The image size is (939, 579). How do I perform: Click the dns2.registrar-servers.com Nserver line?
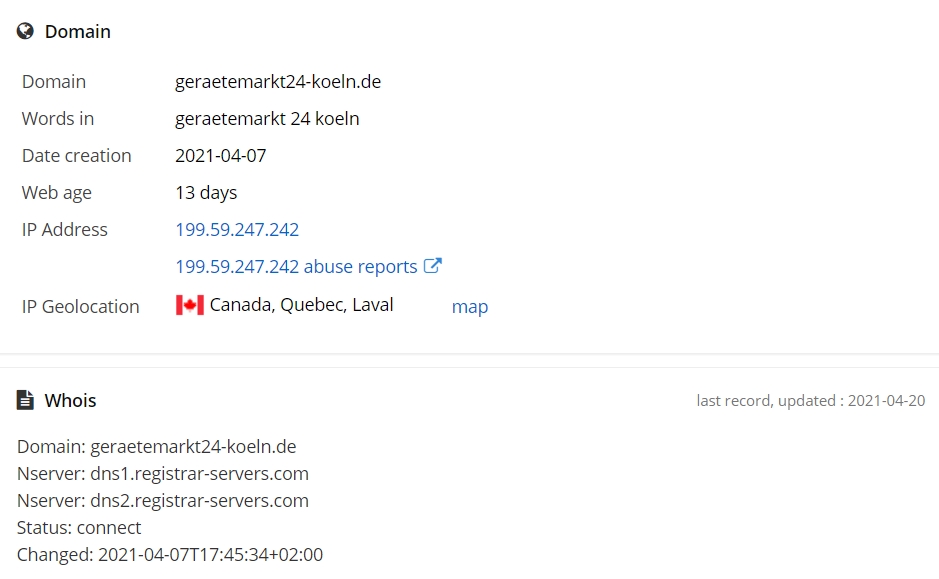[x=163, y=501]
